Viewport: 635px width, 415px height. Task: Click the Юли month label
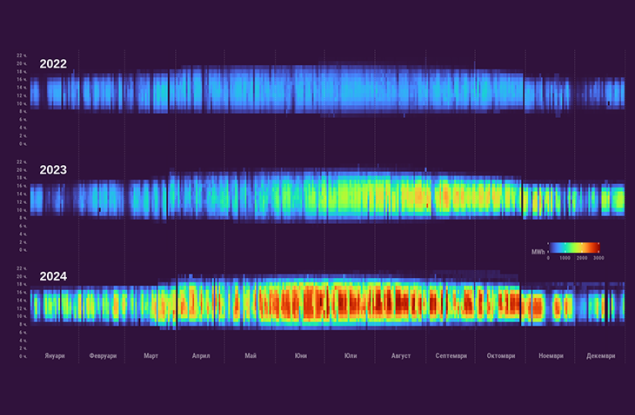[x=350, y=355]
